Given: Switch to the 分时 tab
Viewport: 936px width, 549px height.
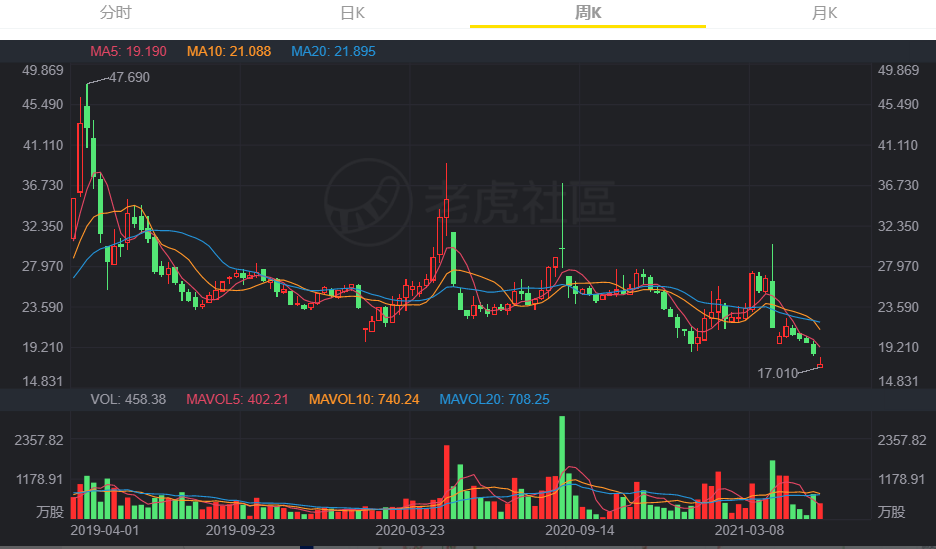Looking at the screenshot, I should coord(116,13).
